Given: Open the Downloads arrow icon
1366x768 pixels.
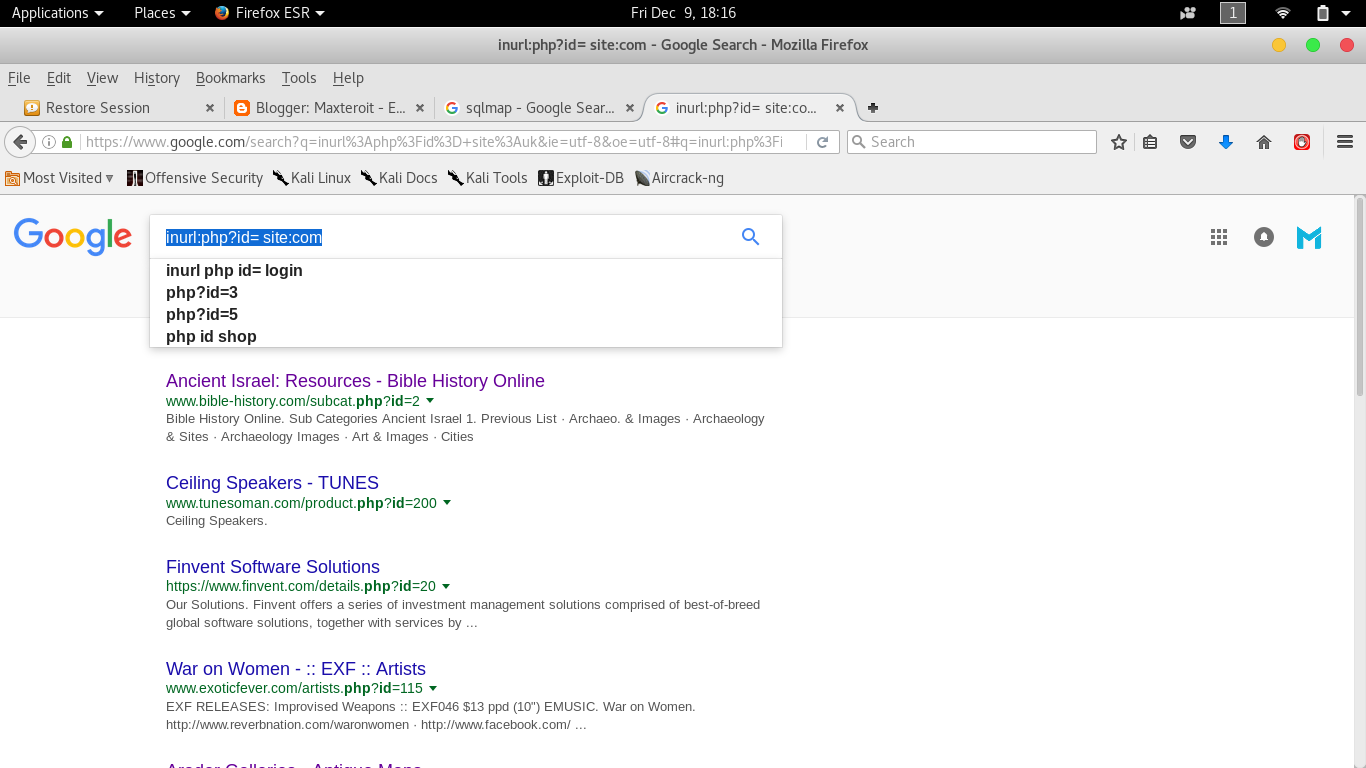Looking at the screenshot, I should tap(1226, 142).
